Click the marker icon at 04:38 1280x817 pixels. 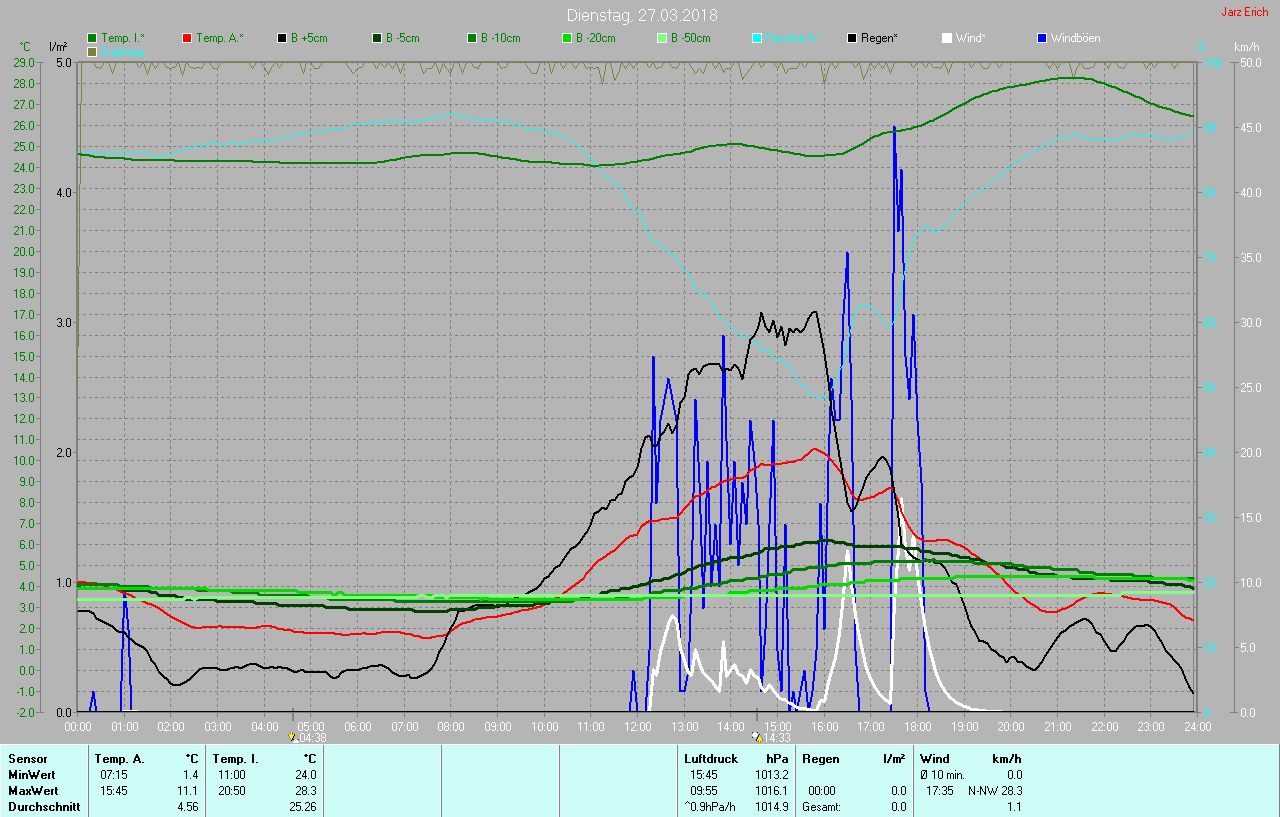point(293,737)
